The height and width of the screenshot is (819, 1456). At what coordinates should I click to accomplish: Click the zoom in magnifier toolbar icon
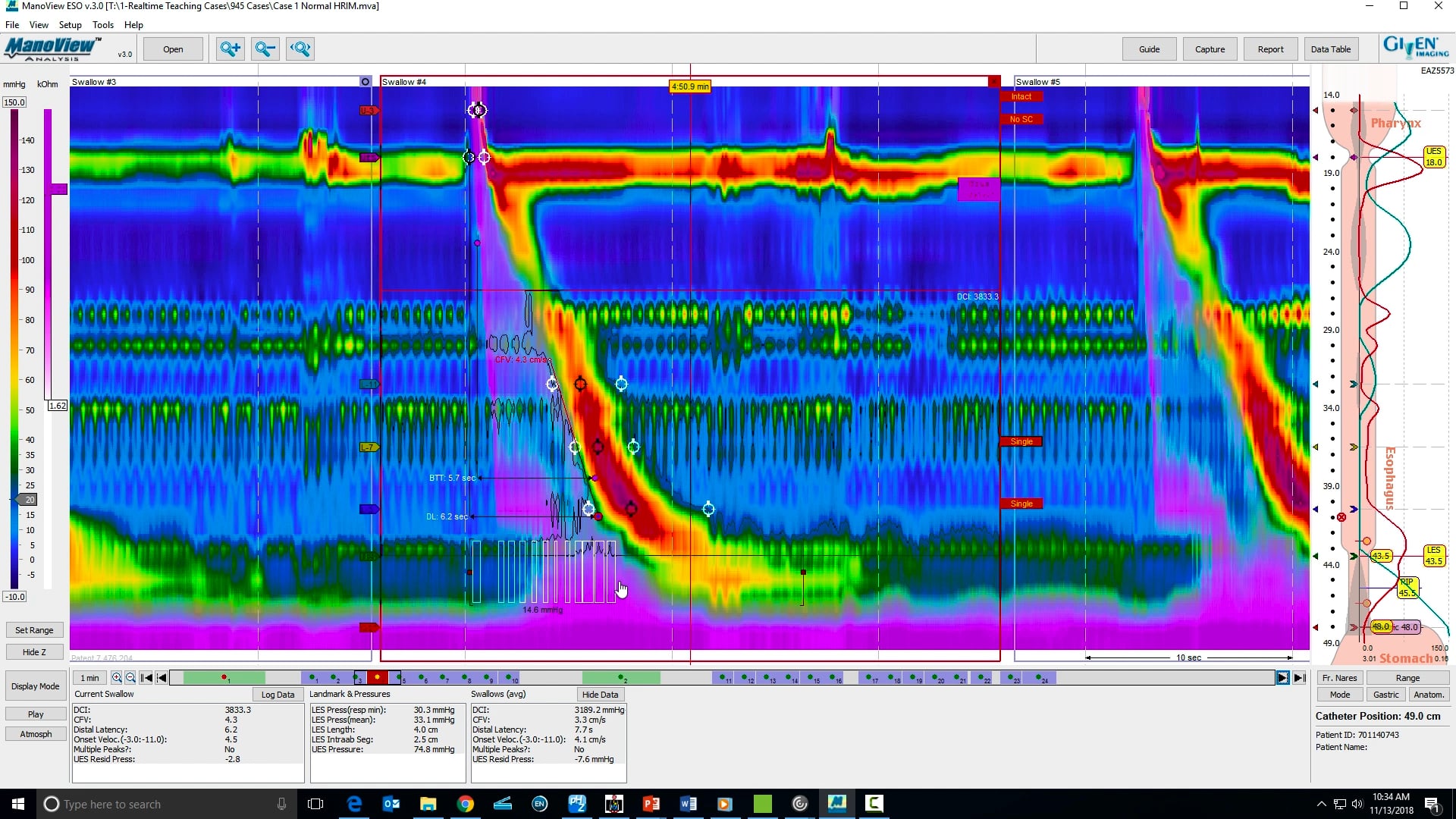tap(230, 49)
